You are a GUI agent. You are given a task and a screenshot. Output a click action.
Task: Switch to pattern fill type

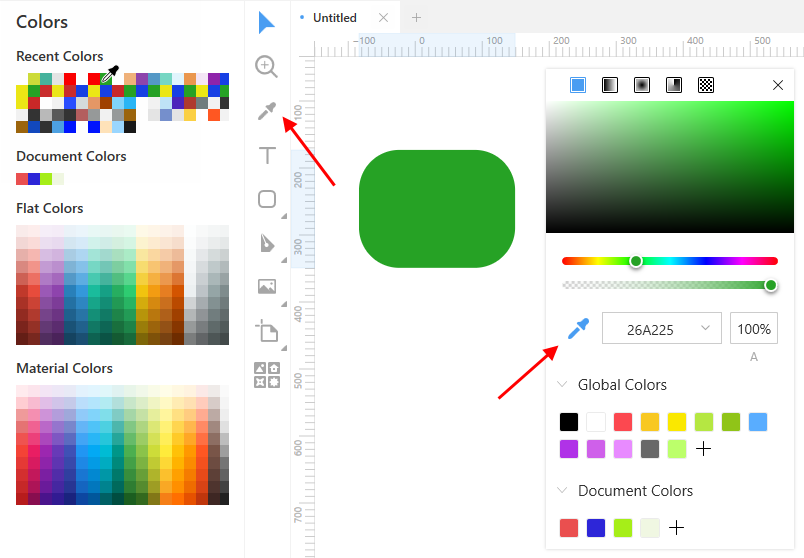706,85
